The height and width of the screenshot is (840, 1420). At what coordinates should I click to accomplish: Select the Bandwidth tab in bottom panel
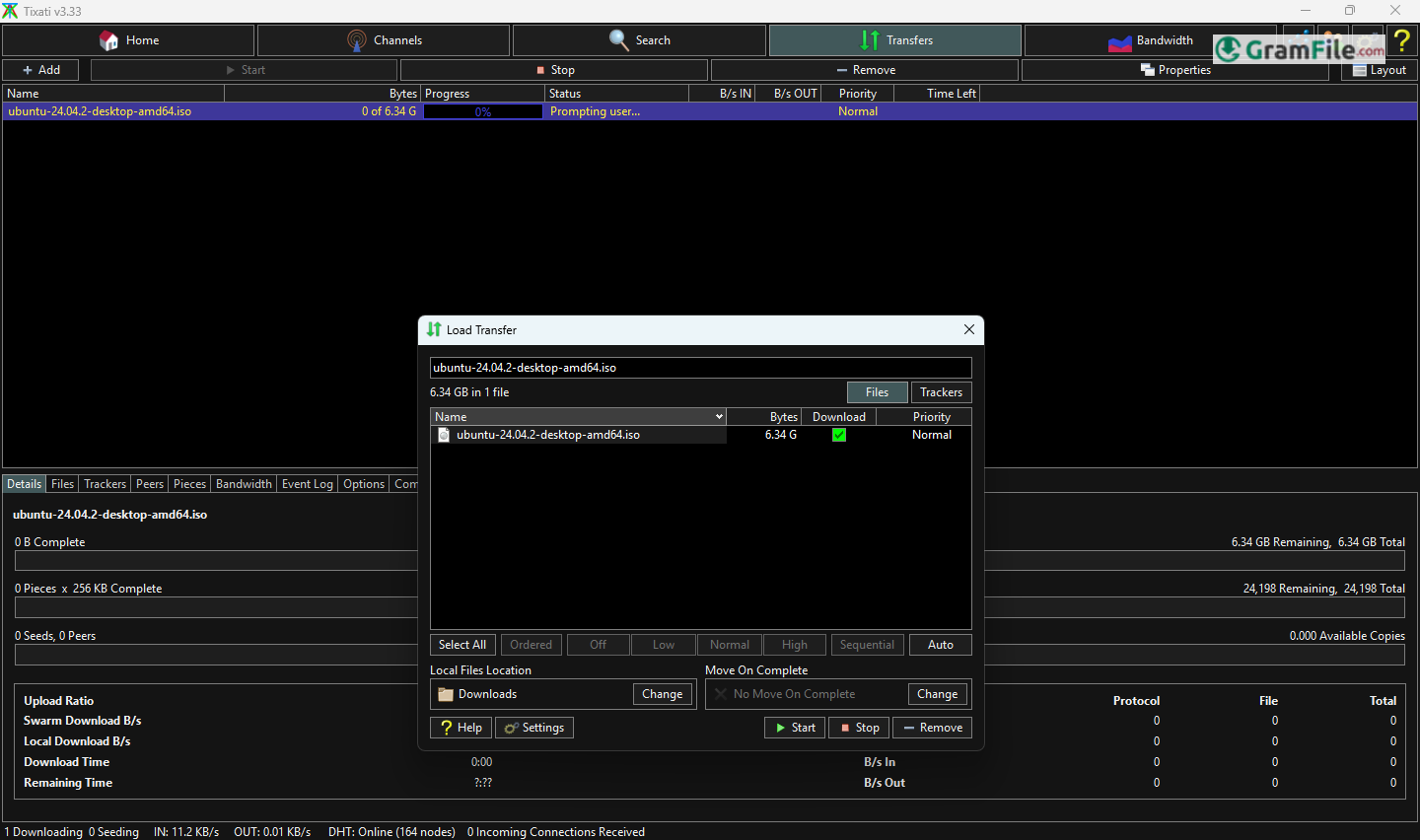coord(244,484)
